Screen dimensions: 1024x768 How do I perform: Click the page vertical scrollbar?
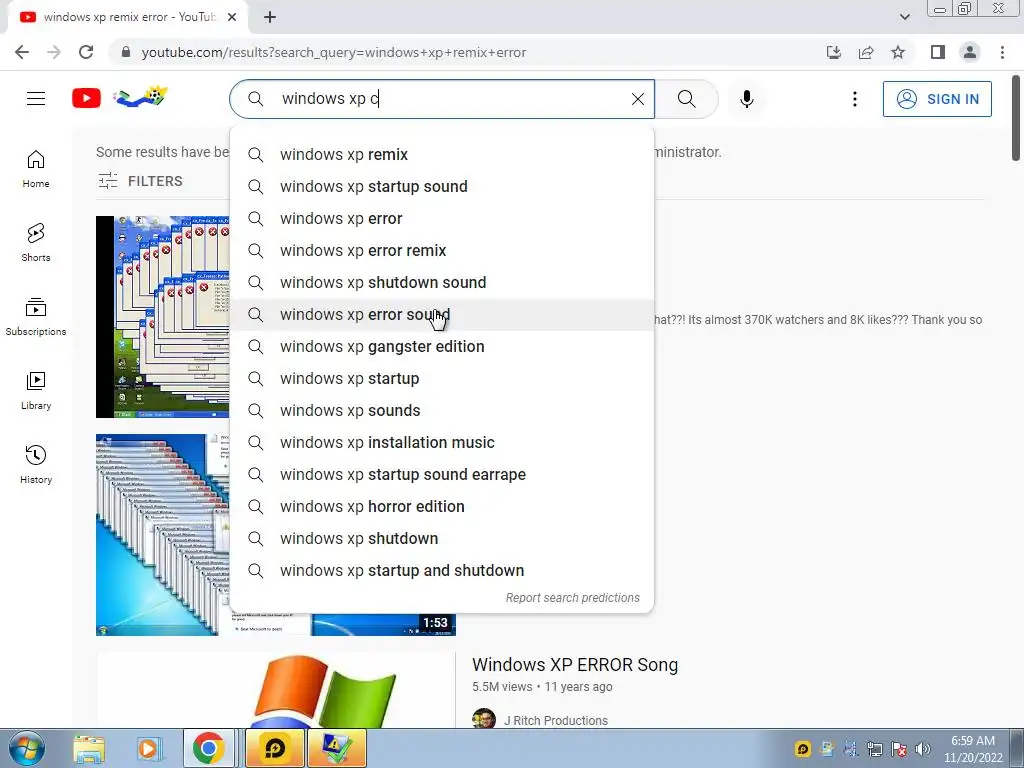pyautogui.click(x=1016, y=118)
